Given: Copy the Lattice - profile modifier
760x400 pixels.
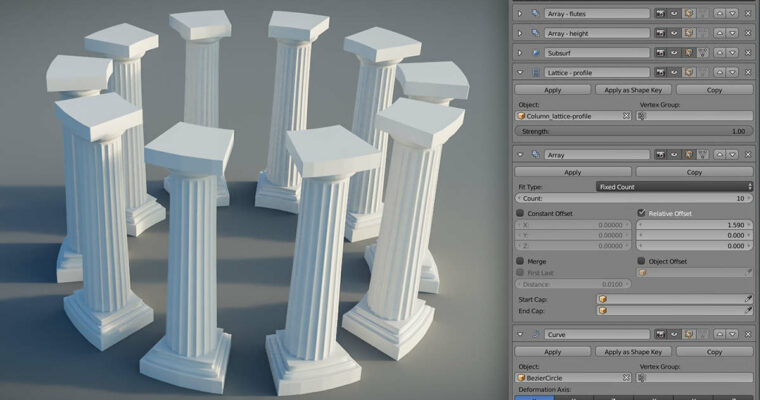Looking at the screenshot, I should pos(714,90).
